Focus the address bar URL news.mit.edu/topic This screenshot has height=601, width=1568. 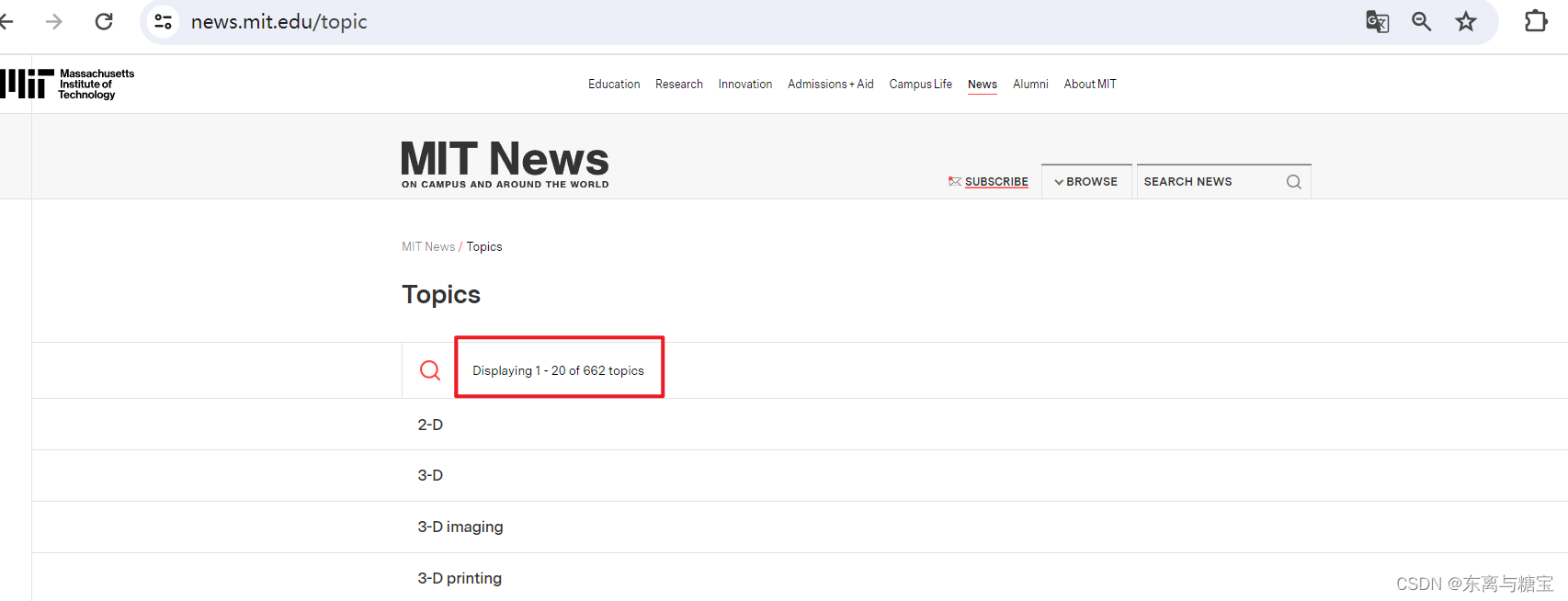pyautogui.click(x=278, y=22)
